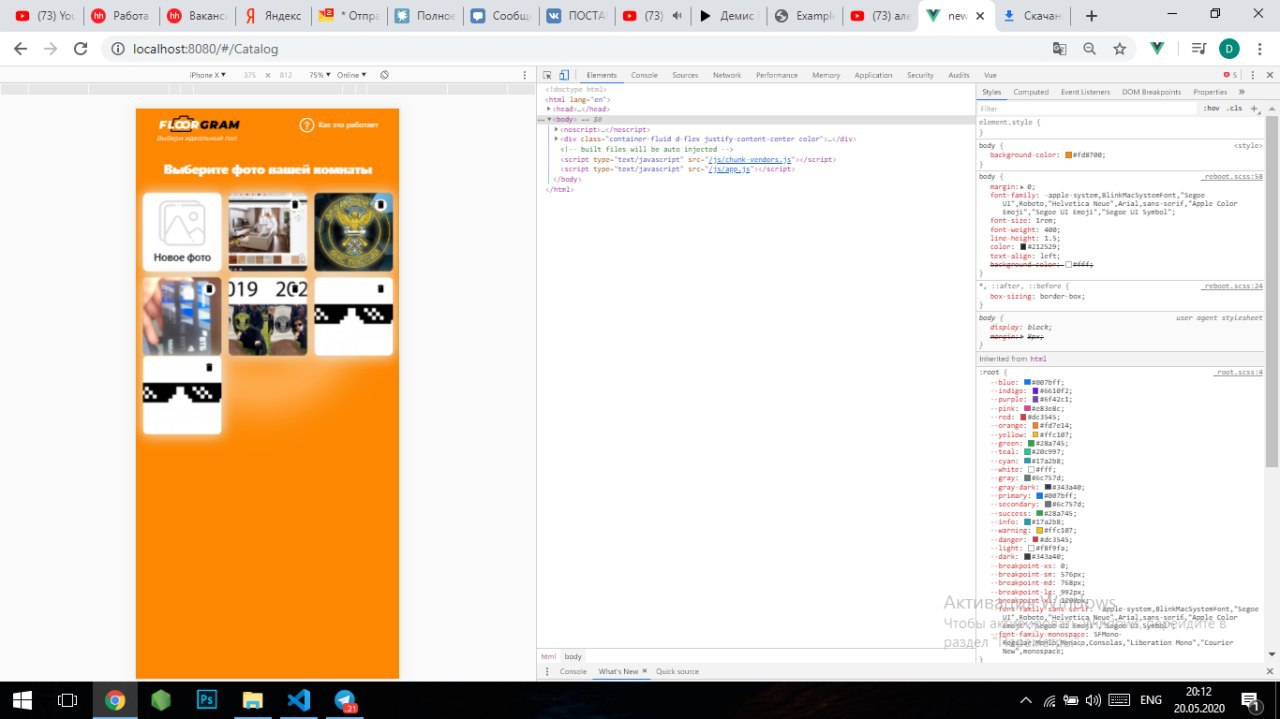Viewport: 1280px width, 719px height.
Task: Open the Computed styles tab
Action: pos(1031,92)
